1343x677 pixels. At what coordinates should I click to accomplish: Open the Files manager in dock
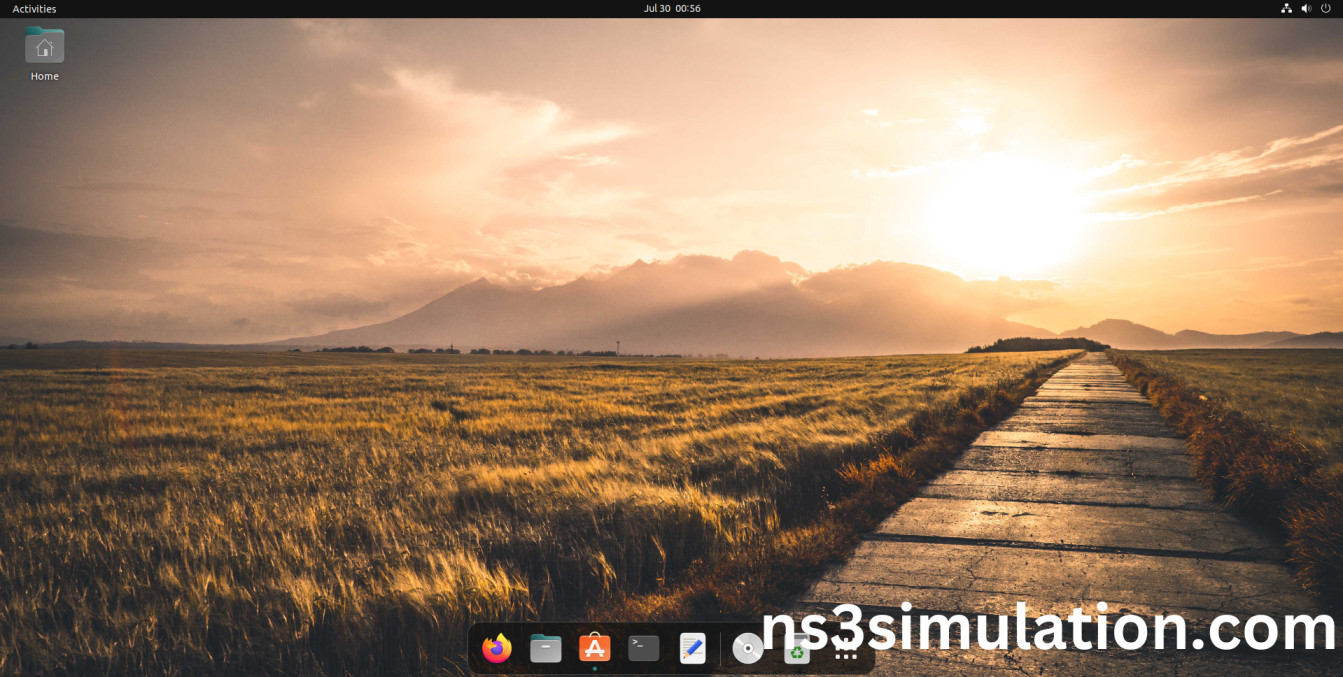point(545,649)
